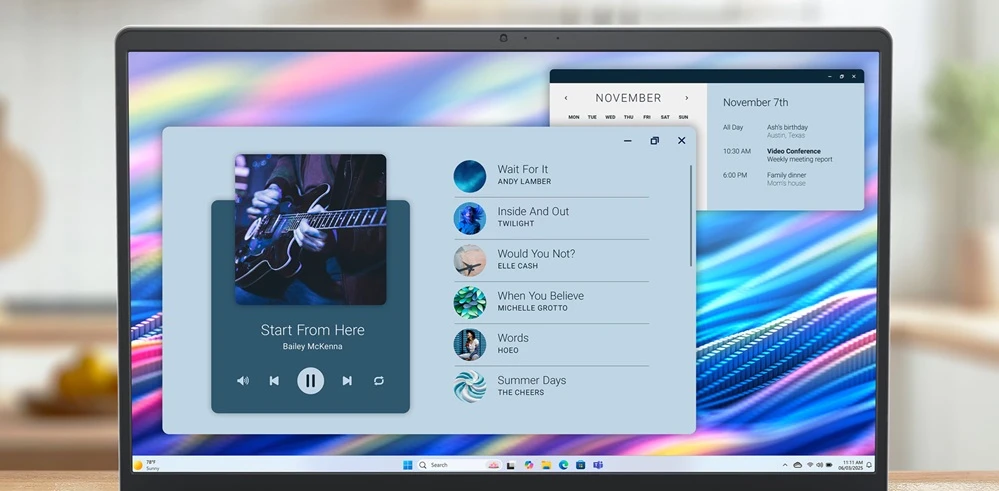Image resolution: width=999 pixels, height=491 pixels.
Task: Go to previous month in calendar
Action: coord(566,98)
